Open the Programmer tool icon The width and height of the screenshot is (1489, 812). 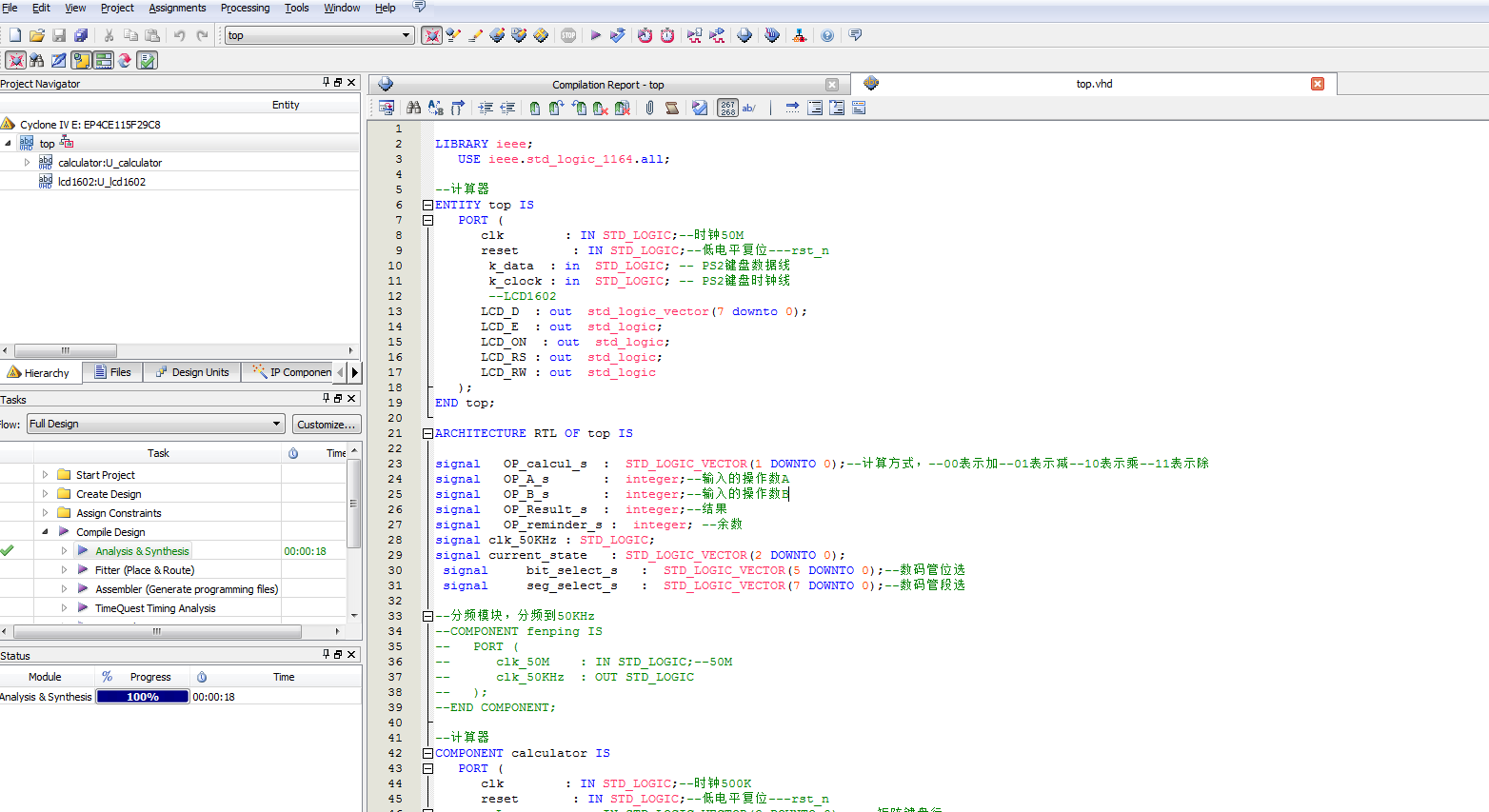(772, 35)
